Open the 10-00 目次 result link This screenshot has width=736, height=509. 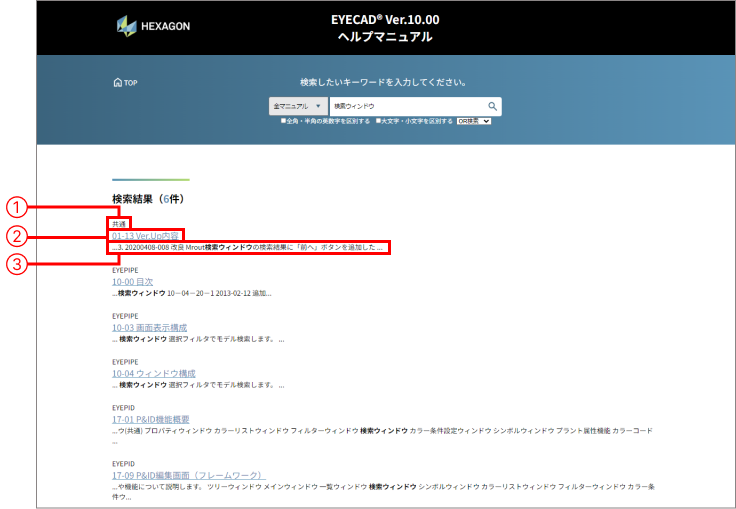point(132,282)
